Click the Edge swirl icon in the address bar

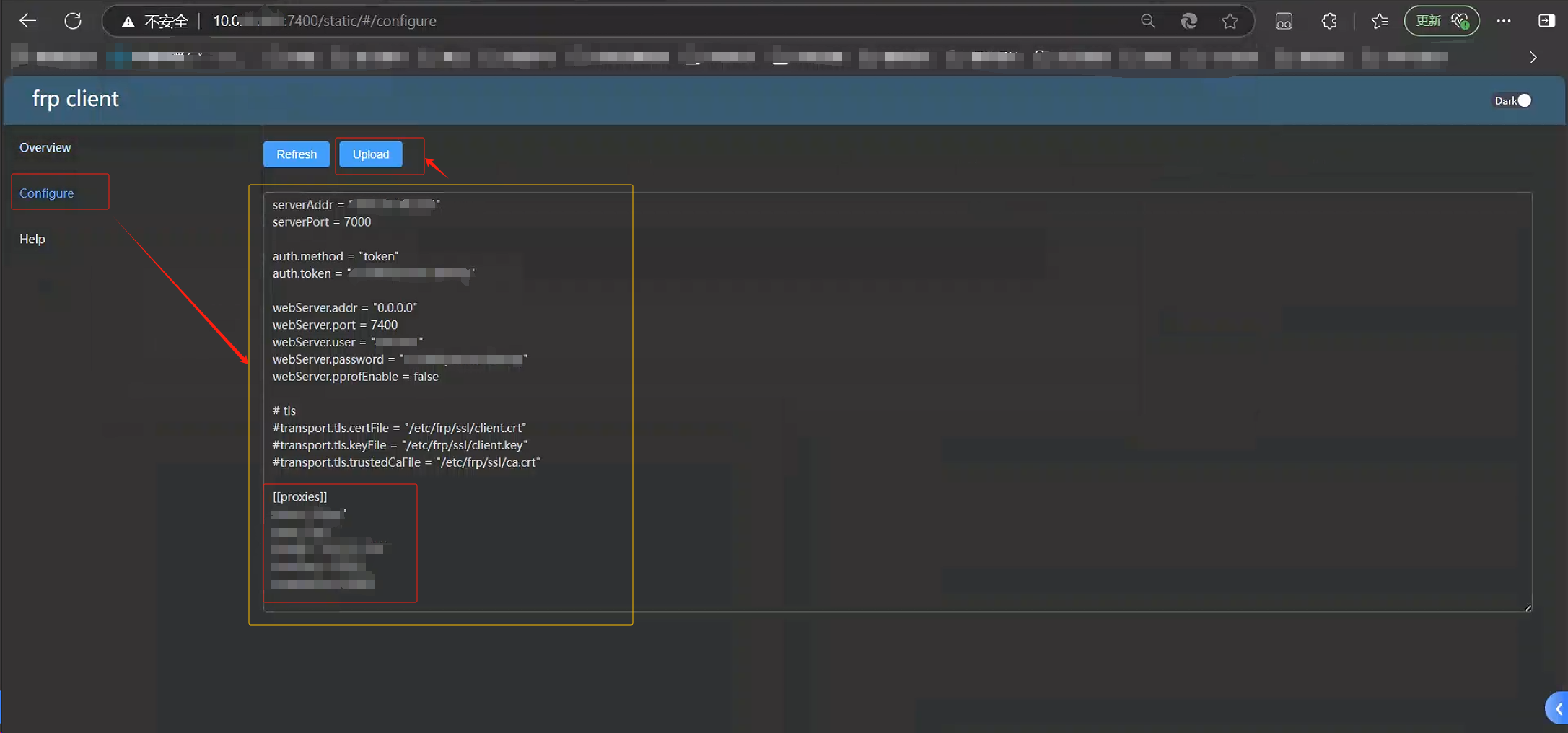tap(1188, 21)
